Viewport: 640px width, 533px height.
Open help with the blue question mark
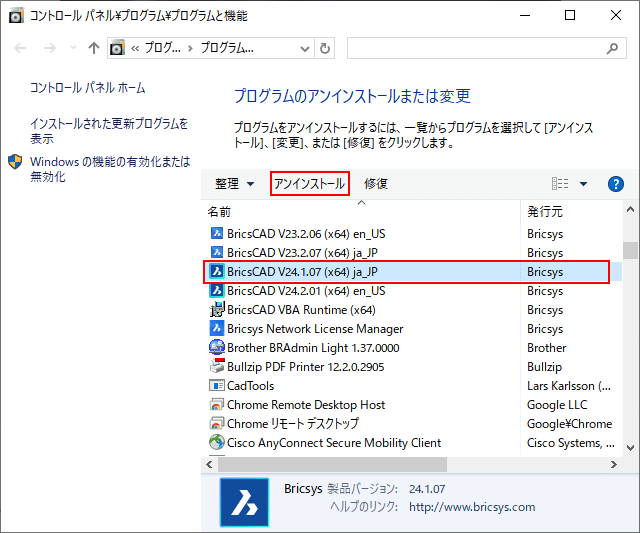(x=616, y=184)
